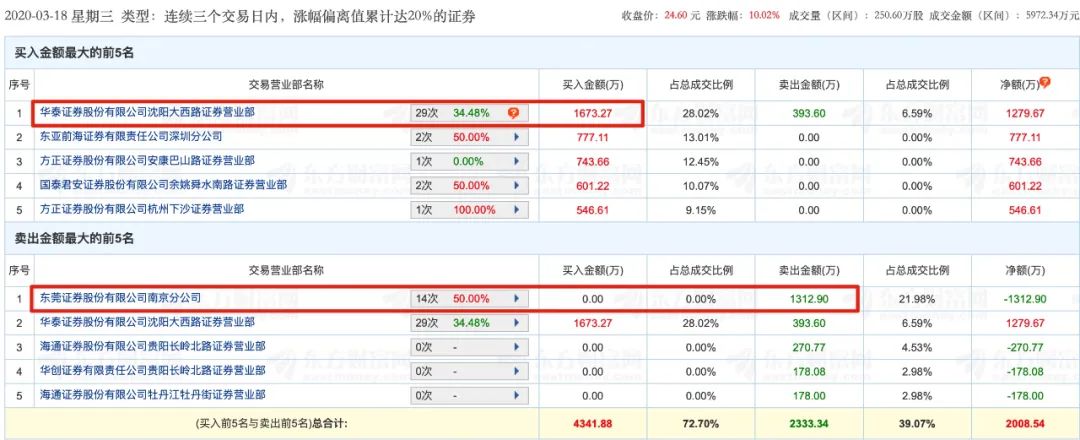Expand the 海通证券贵阳长岭北路 row arrow
Viewport: 1080px width, 440px height.
point(516,347)
